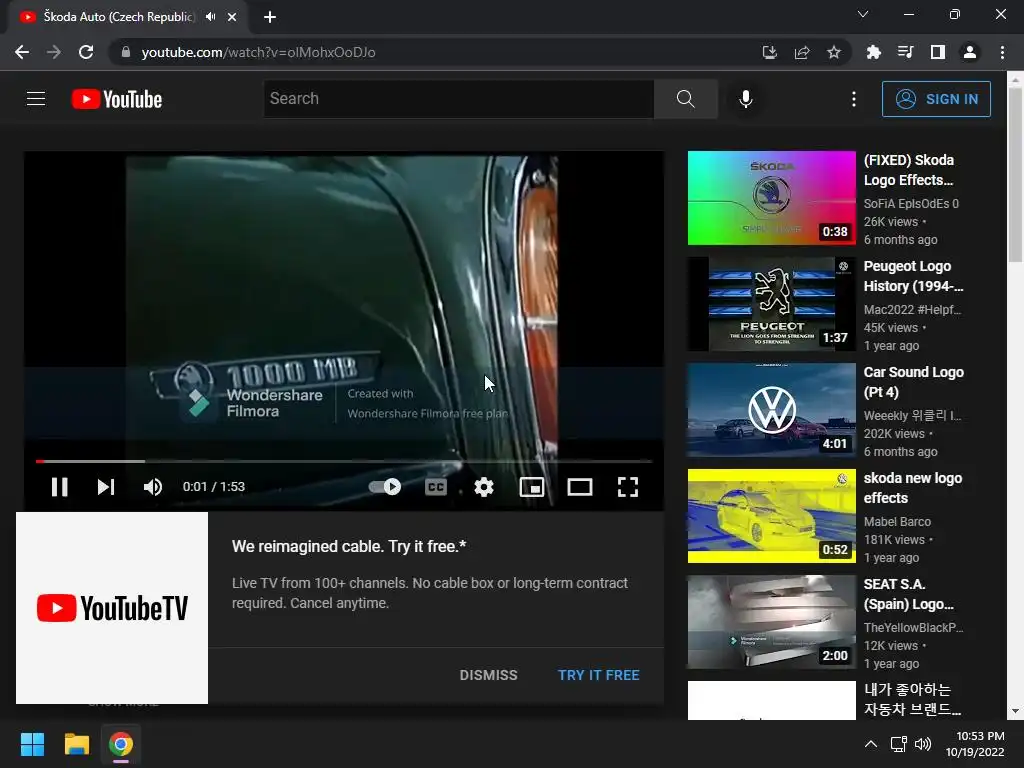
Task: Toggle closed captions CC
Action: pyautogui.click(x=436, y=487)
